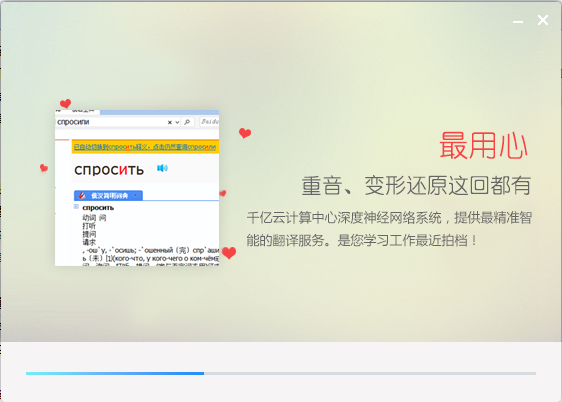Click the small heart left of спросить heading
Image resolution: width=562 pixels, height=402 pixels.
coord(44,168)
